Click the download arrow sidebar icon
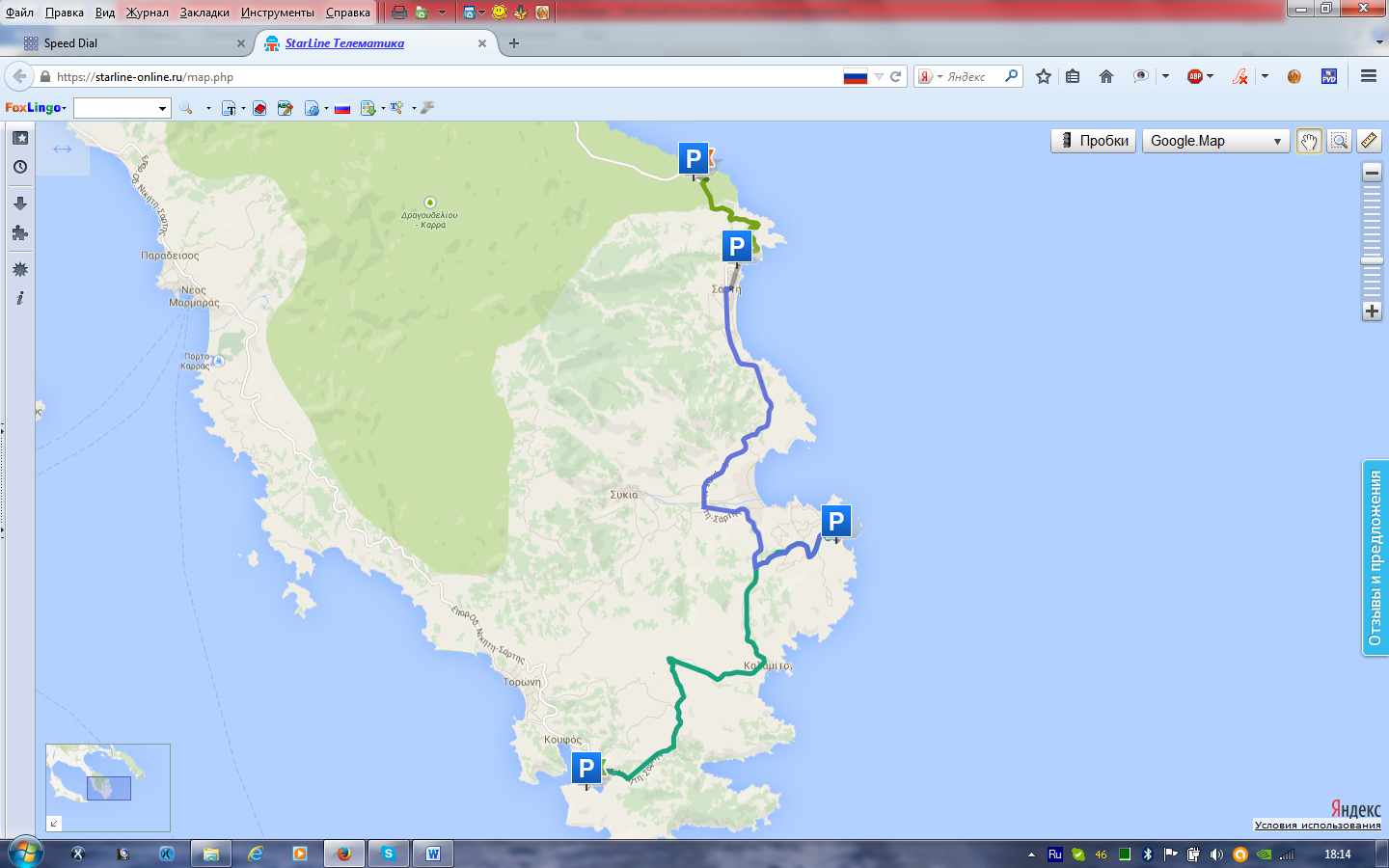 coord(19,203)
